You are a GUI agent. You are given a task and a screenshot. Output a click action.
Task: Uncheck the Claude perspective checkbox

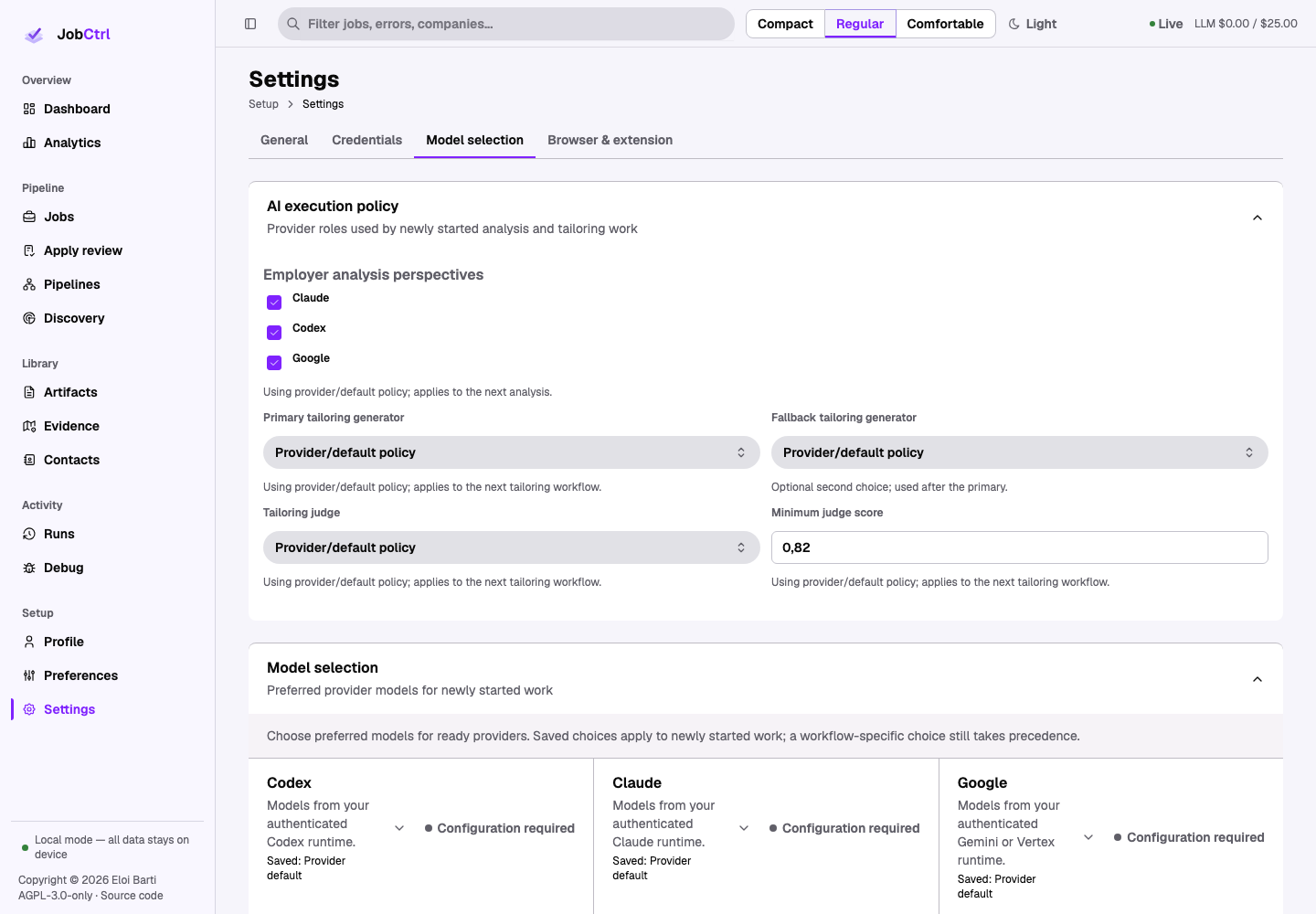coord(274,303)
